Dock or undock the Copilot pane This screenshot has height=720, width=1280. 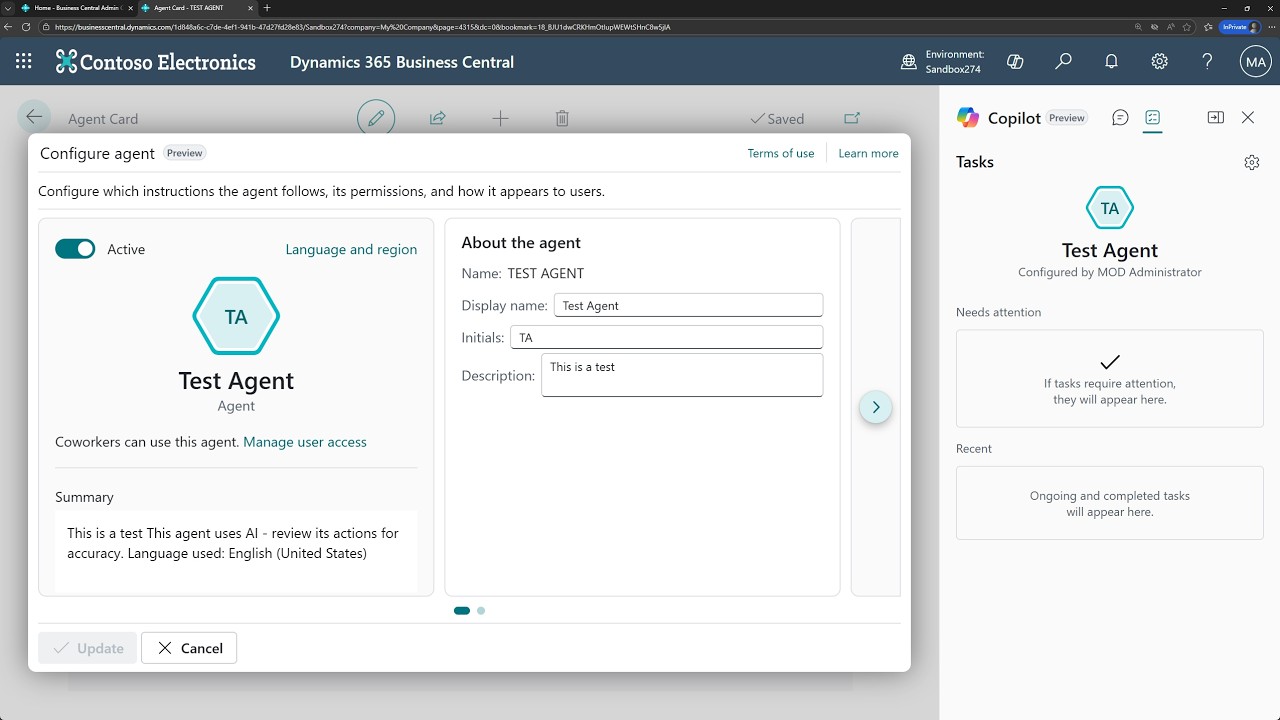click(1216, 117)
